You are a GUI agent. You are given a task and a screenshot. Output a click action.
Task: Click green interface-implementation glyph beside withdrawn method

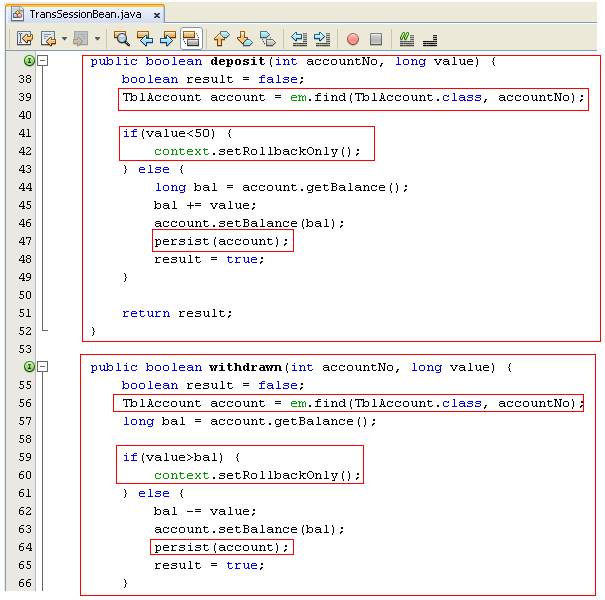point(29,366)
